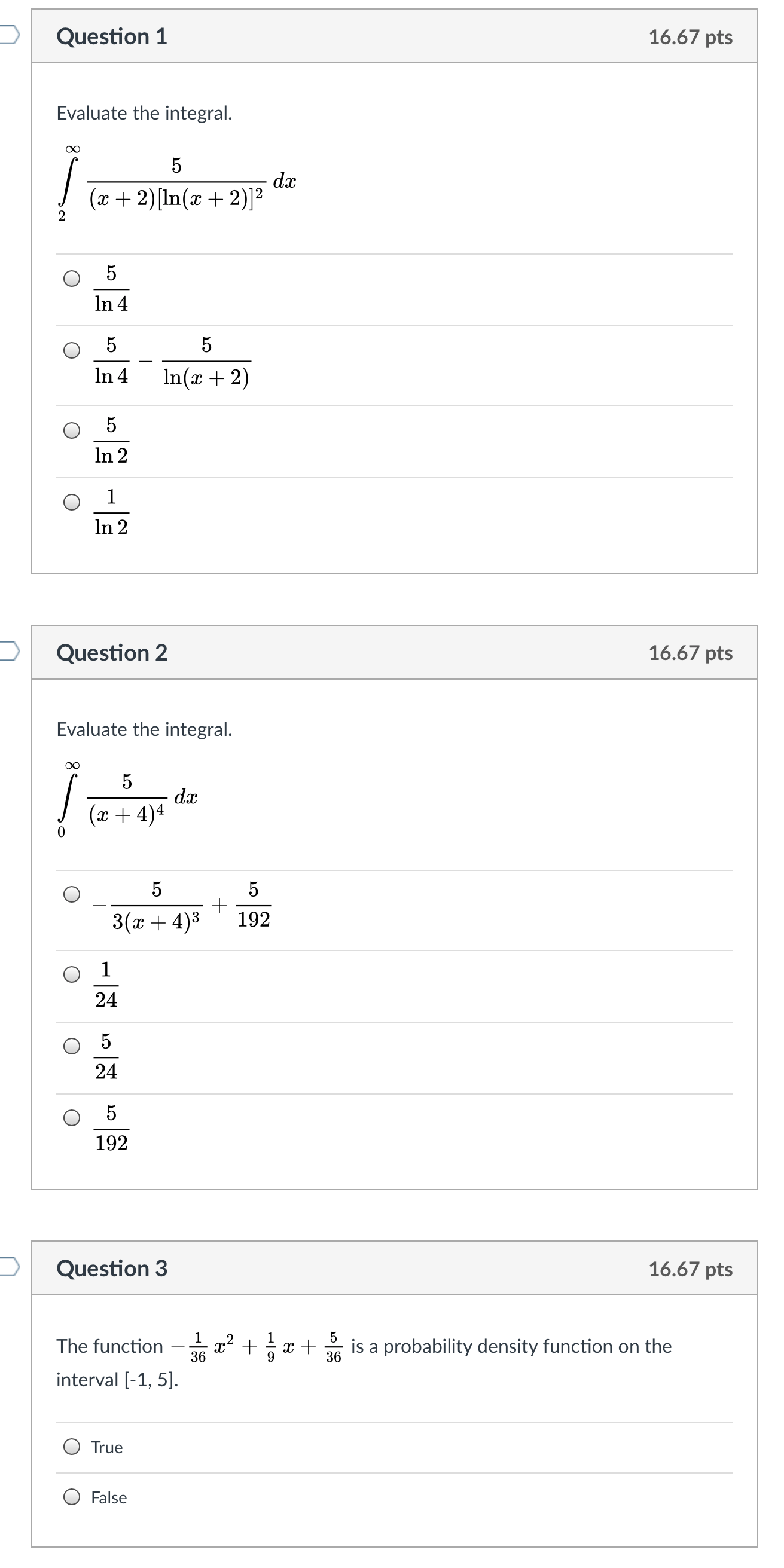Flag Question 2 with the bookmark icon

coord(10,652)
